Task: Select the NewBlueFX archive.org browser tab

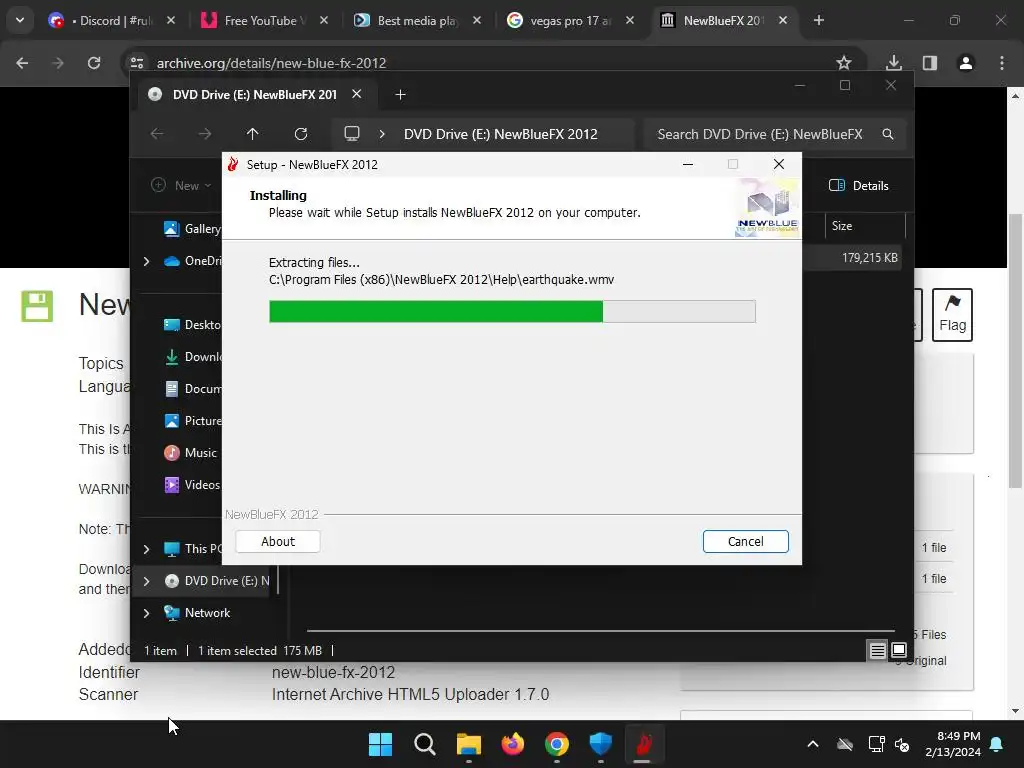Action: tap(722, 21)
